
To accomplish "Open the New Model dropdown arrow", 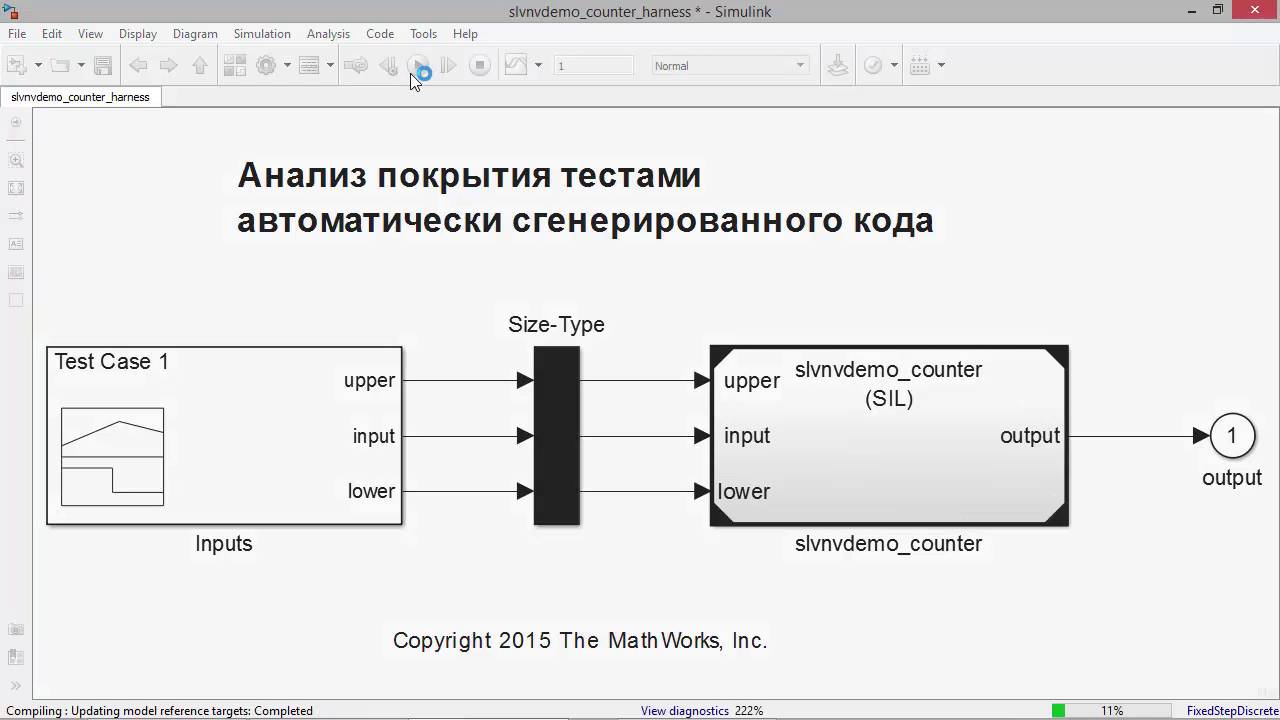I will (38, 66).
